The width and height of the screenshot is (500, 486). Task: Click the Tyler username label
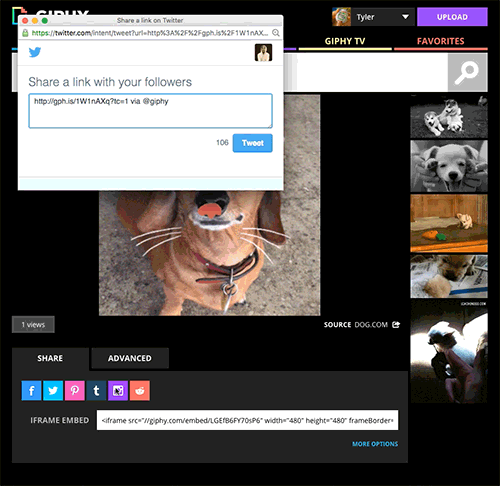(x=366, y=17)
